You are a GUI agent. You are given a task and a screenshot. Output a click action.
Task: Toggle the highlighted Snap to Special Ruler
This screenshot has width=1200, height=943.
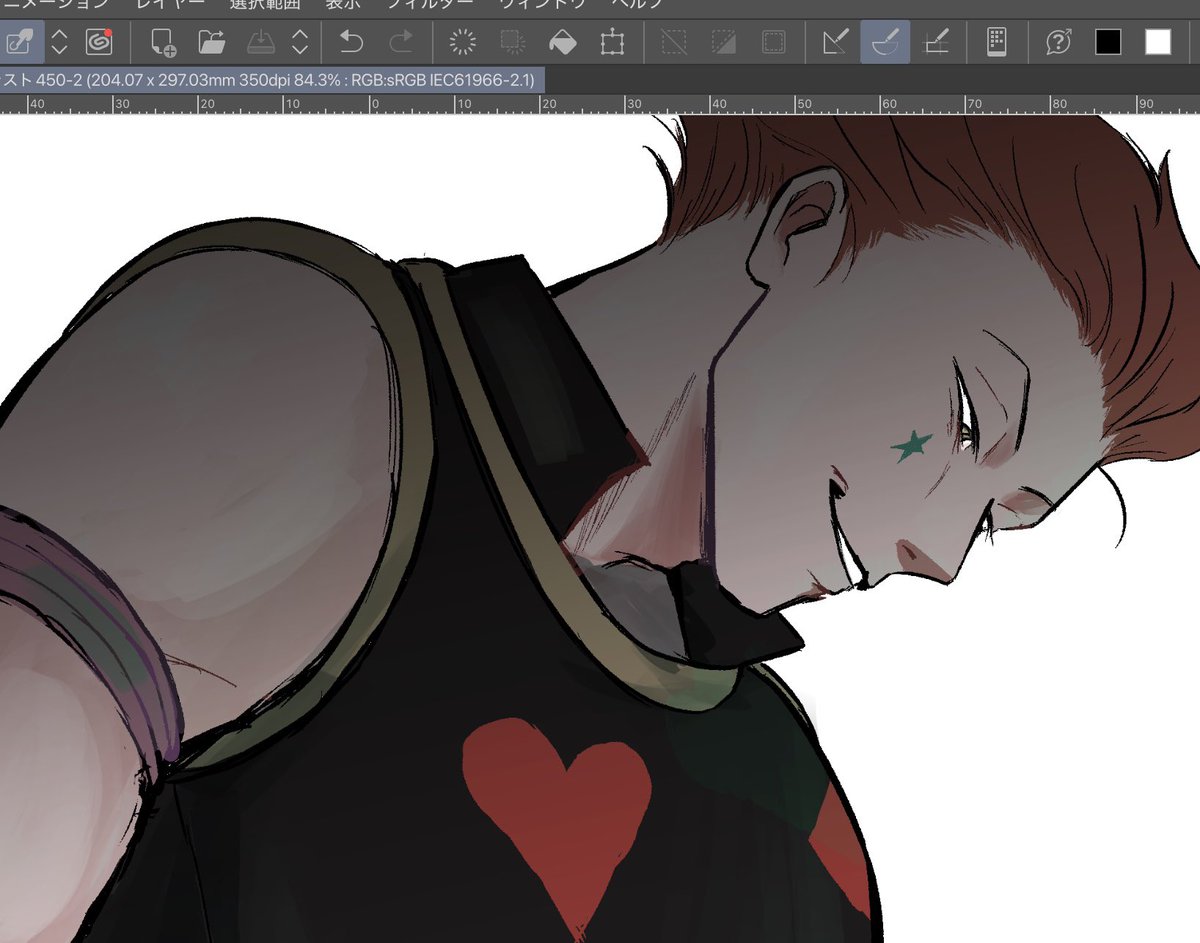pyautogui.click(x=885, y=42)
